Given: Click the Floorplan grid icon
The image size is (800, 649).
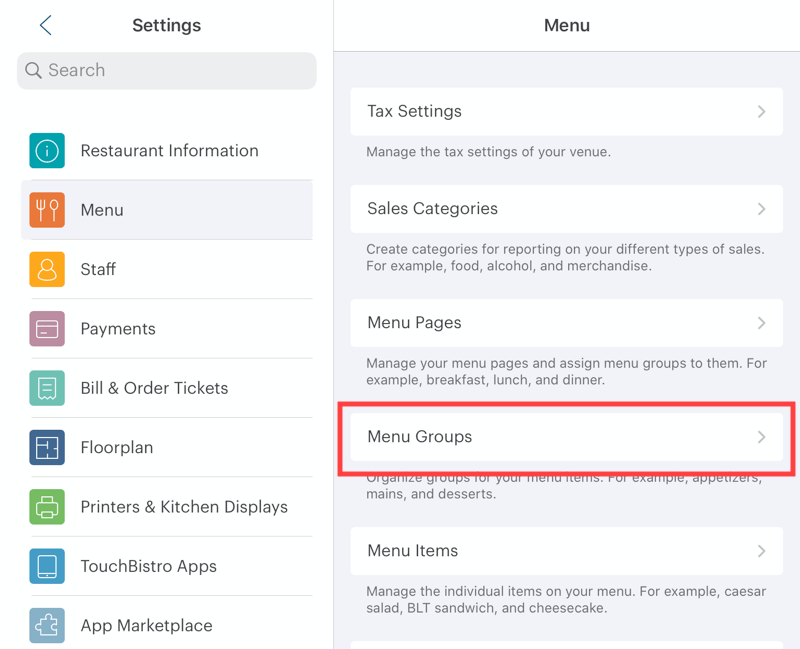Looking at the screenshot, I should click(x=48, y=447).
